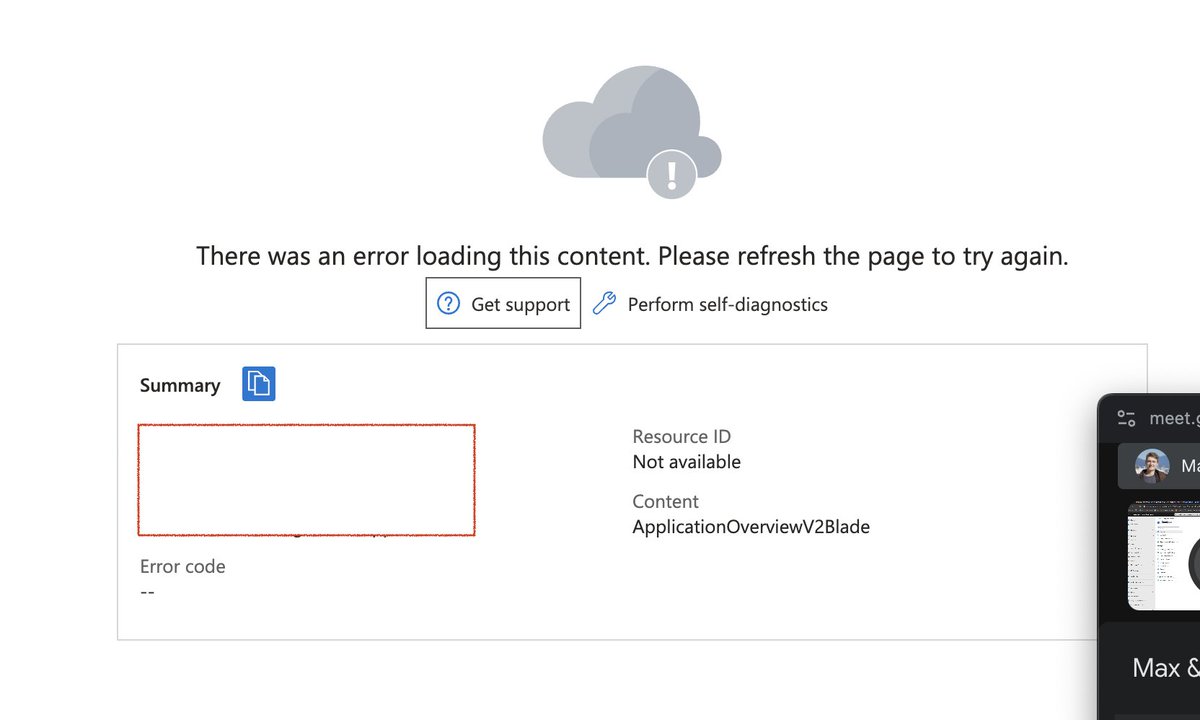Select the ApplicationOverviewV2Blade text
The image size is (1200, 720).
tap(751, 526)
